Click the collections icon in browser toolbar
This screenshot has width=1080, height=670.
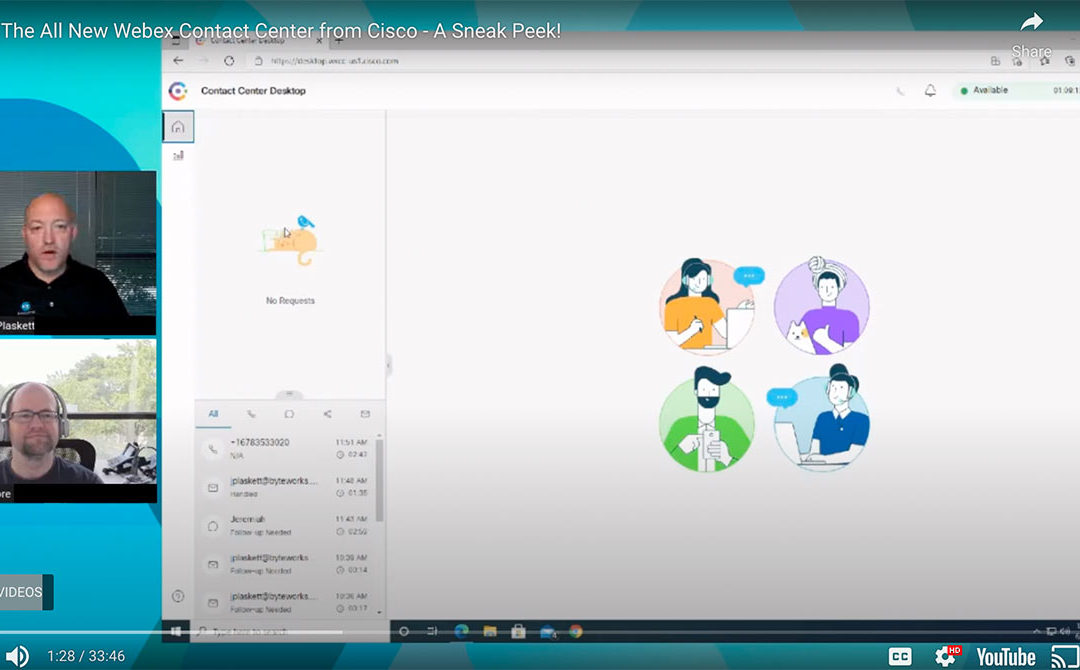point(1069,61)
